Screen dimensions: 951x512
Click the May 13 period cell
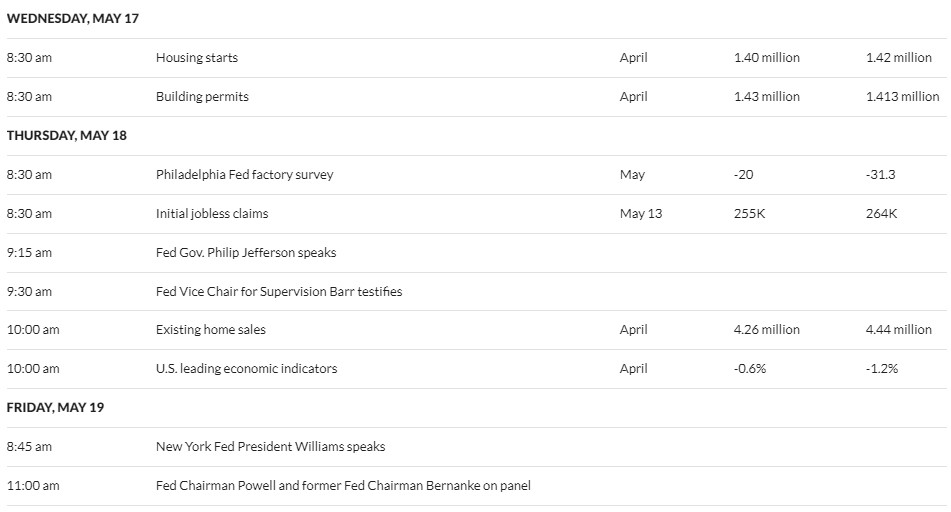[641, 214]
